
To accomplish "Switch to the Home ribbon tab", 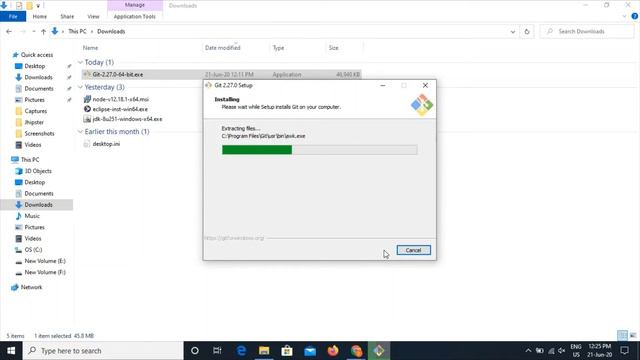I will click(x=40, y=16).
